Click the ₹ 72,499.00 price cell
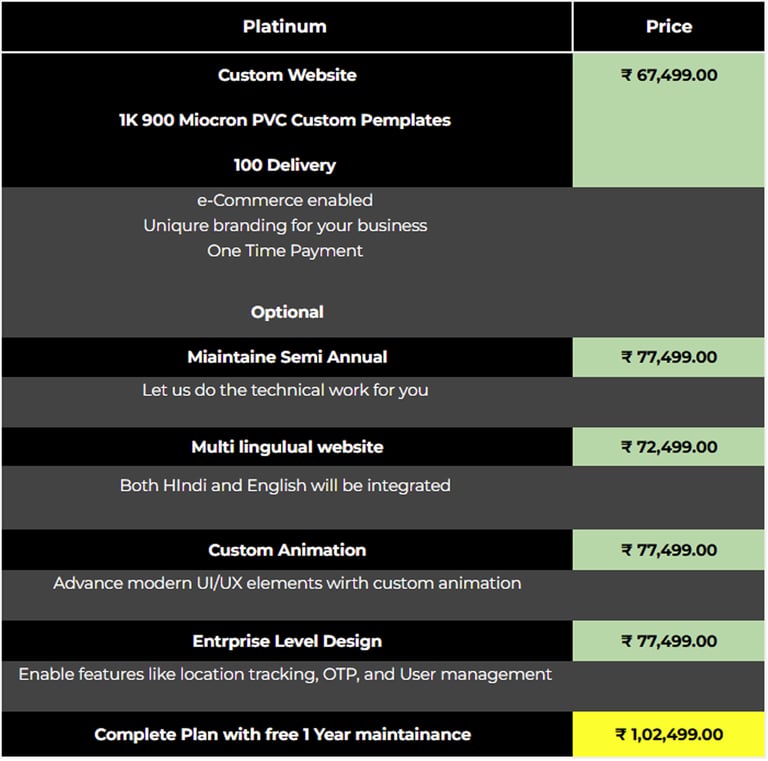 click(669, 447)
